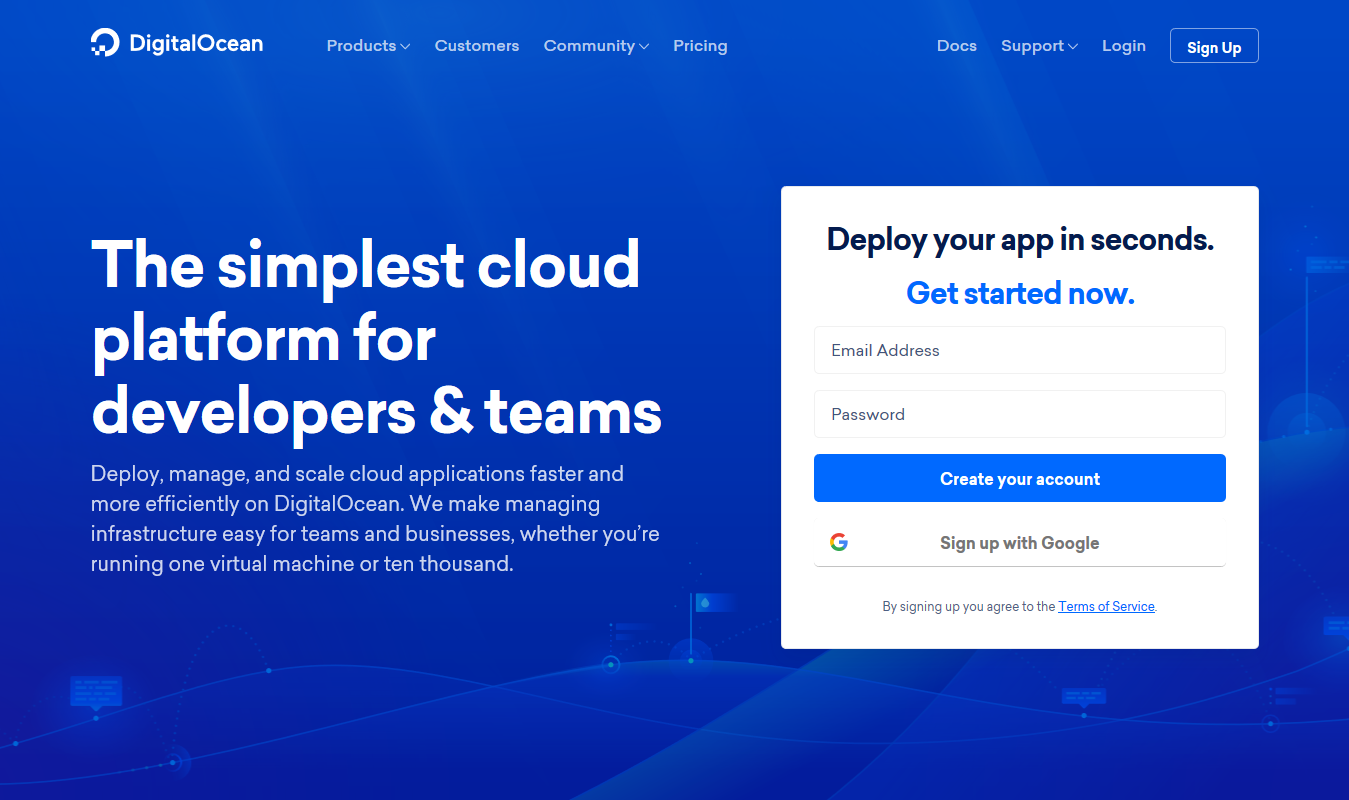Click the DigitalOcean wordmark text
This screenshot has height=800, width=1349.
tap(196, 44)
